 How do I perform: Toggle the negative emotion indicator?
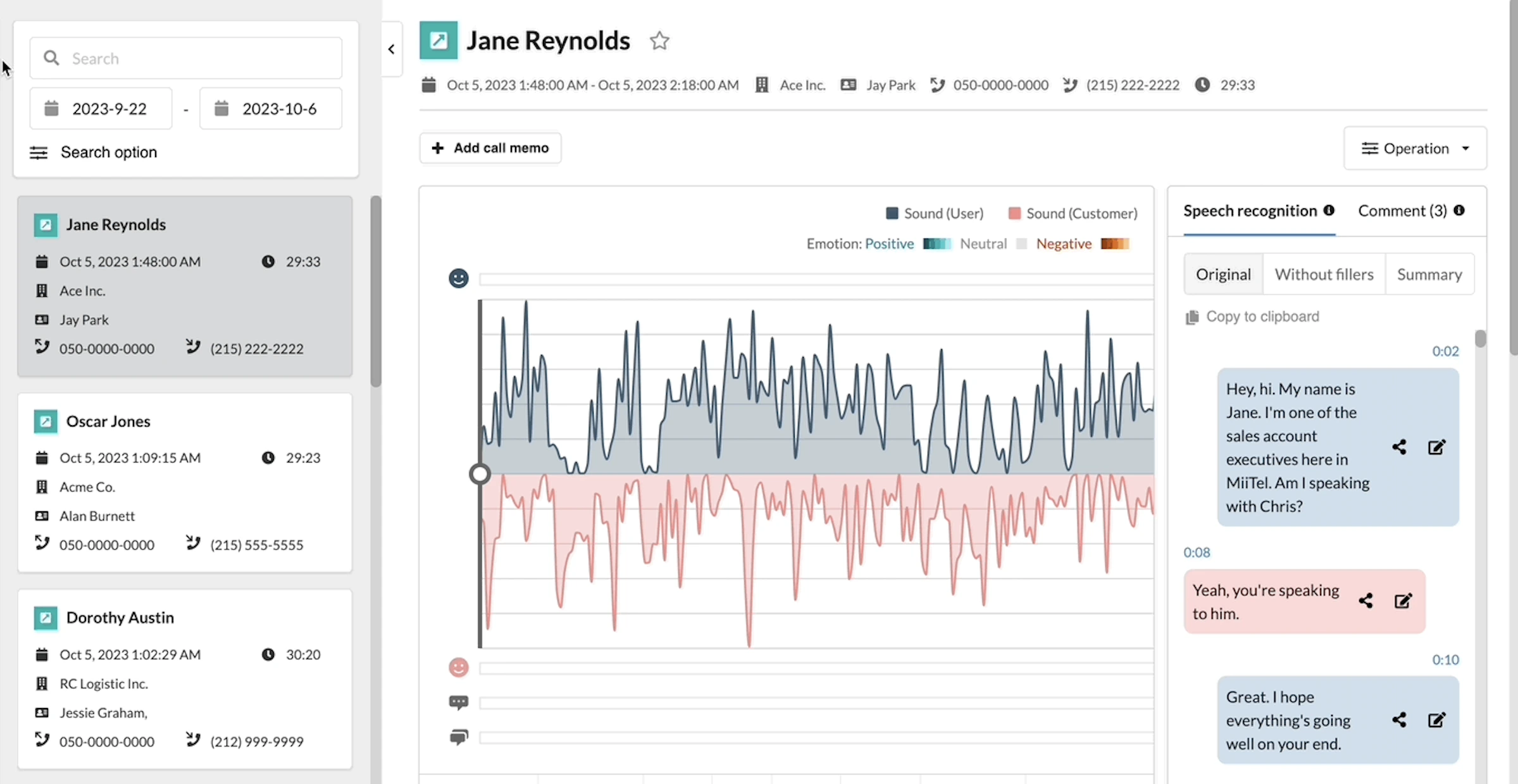click(1116, 244)
